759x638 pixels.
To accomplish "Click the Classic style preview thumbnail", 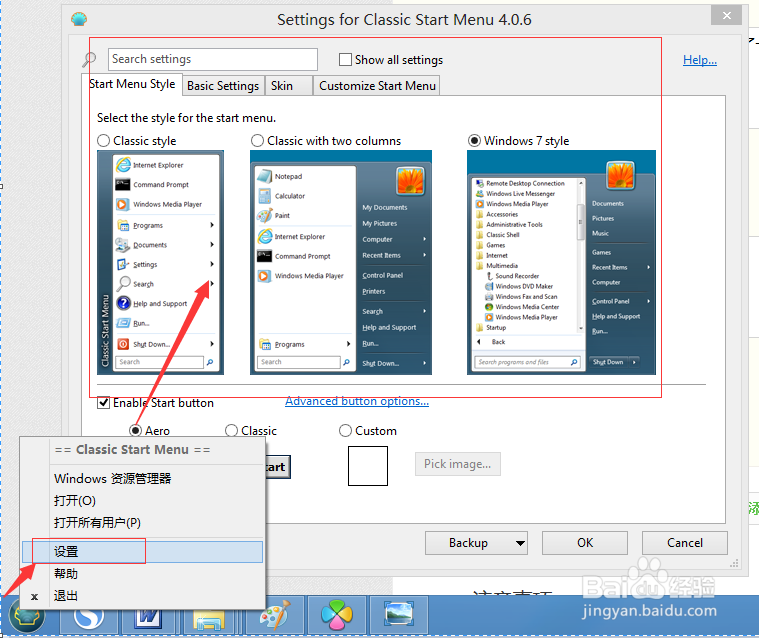I will coord(160,262).
